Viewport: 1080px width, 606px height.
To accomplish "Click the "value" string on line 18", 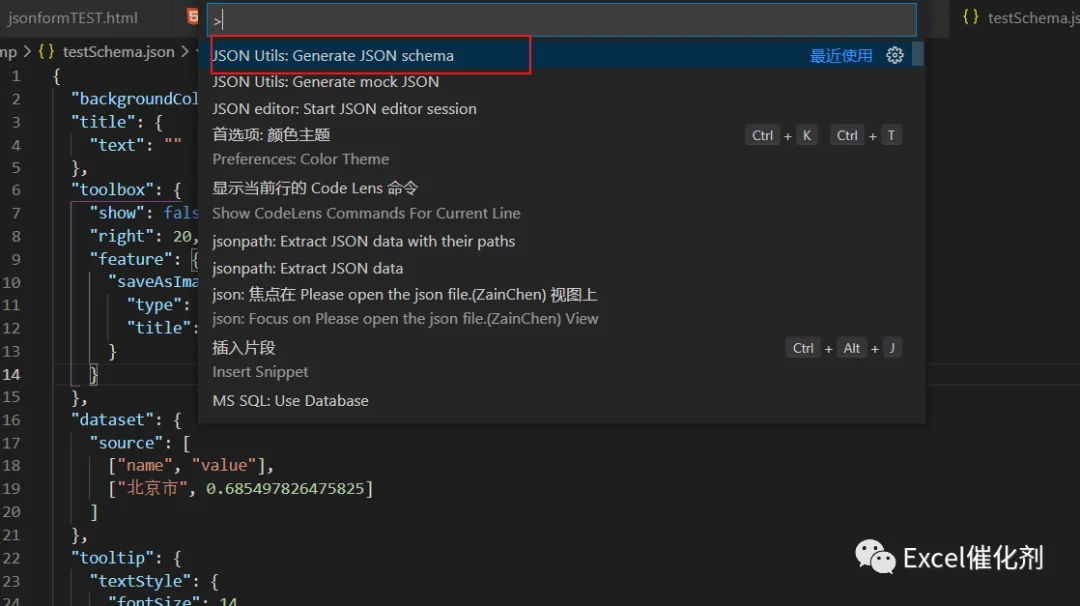I will coord(224,466).
